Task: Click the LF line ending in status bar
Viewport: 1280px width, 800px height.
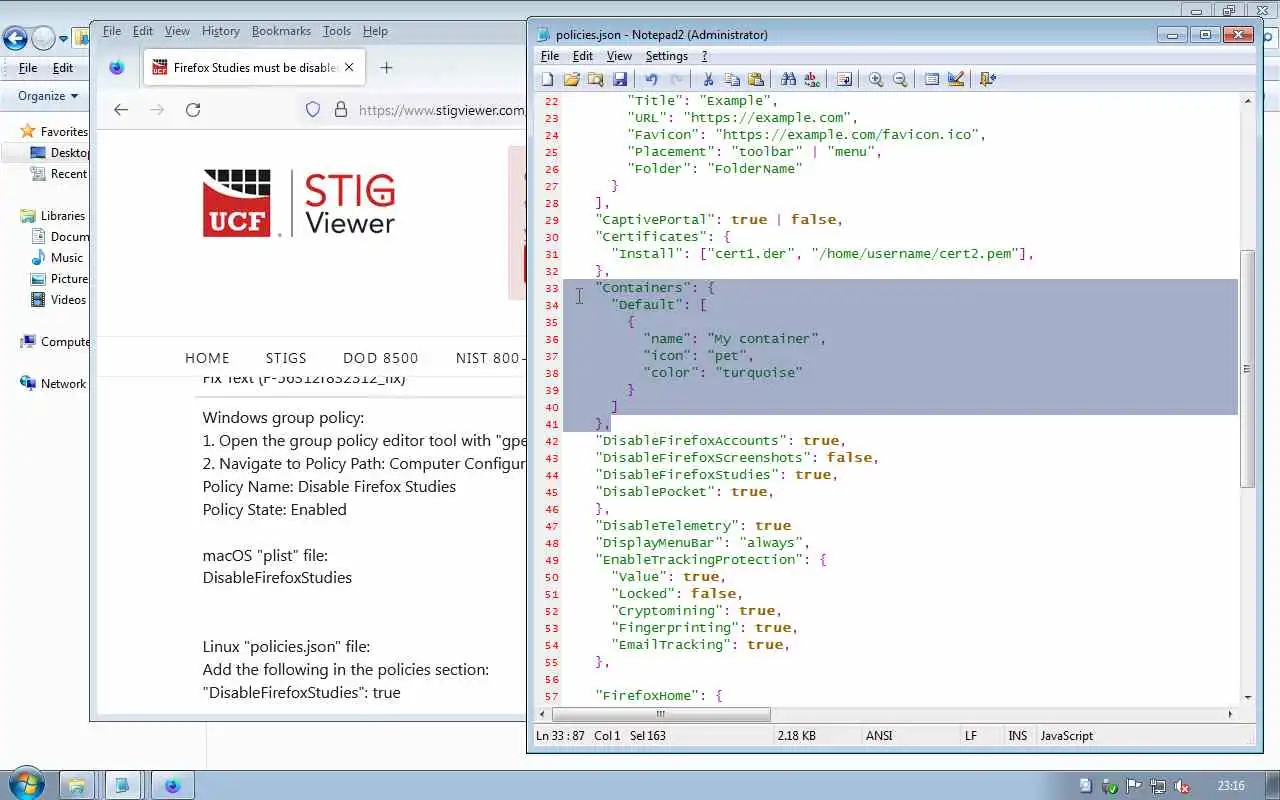Action: coord(970,735)
